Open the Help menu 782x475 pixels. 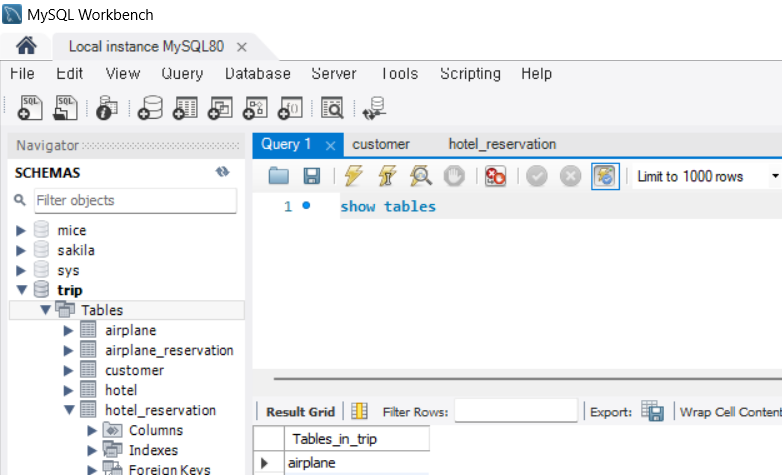[x=537, y=74]
